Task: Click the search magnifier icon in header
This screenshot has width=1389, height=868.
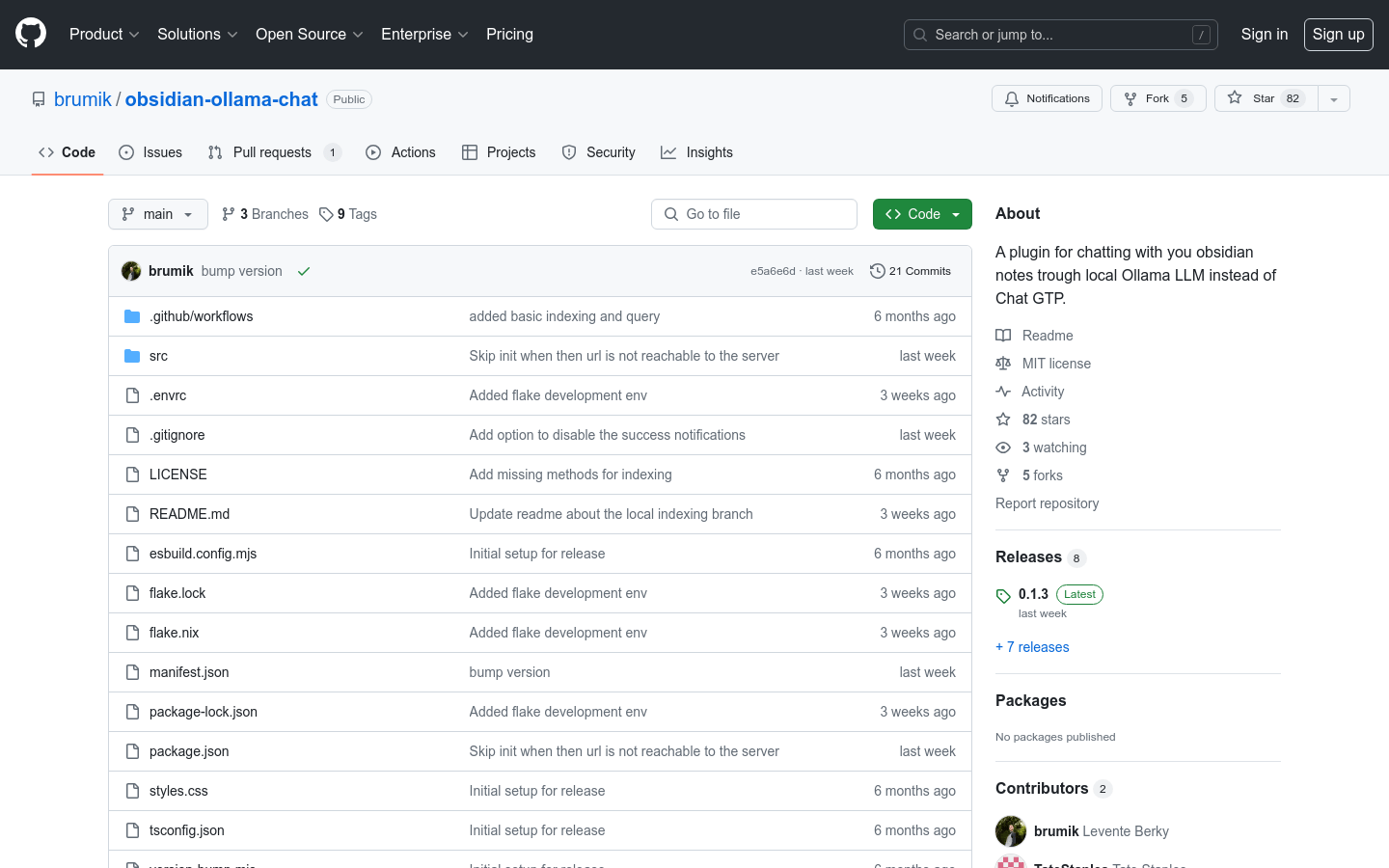Action: point(920,35)
